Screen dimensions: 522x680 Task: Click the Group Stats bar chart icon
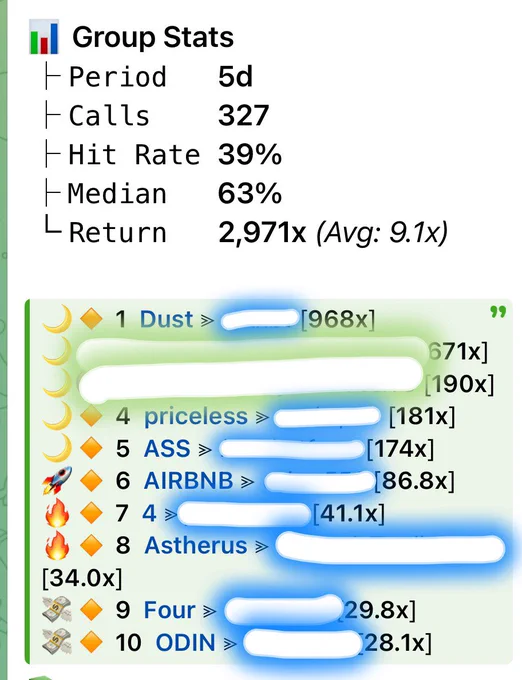pos(44,37)
